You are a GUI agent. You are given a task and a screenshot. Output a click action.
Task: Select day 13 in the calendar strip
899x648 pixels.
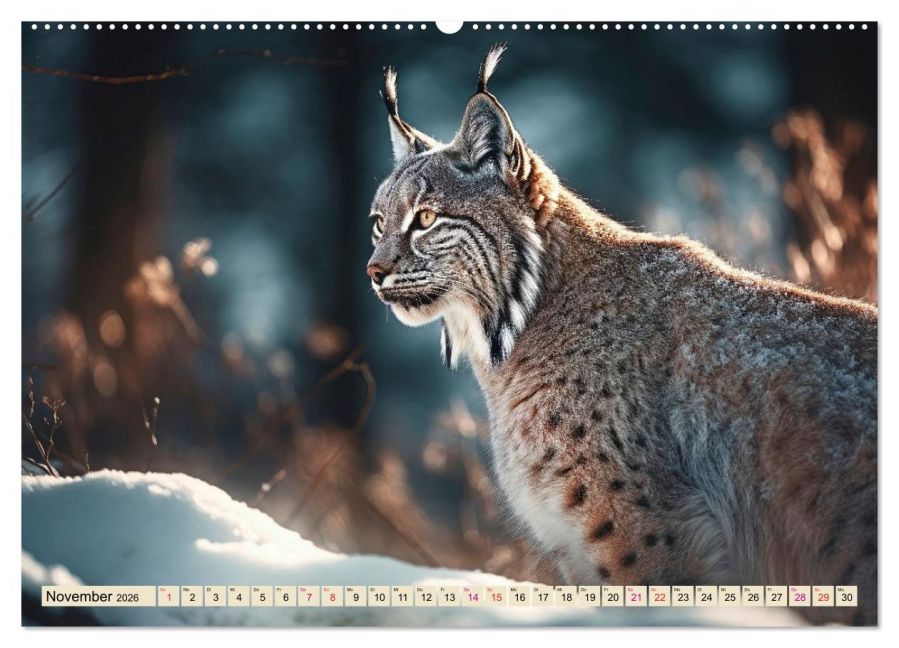coord(450,596)
